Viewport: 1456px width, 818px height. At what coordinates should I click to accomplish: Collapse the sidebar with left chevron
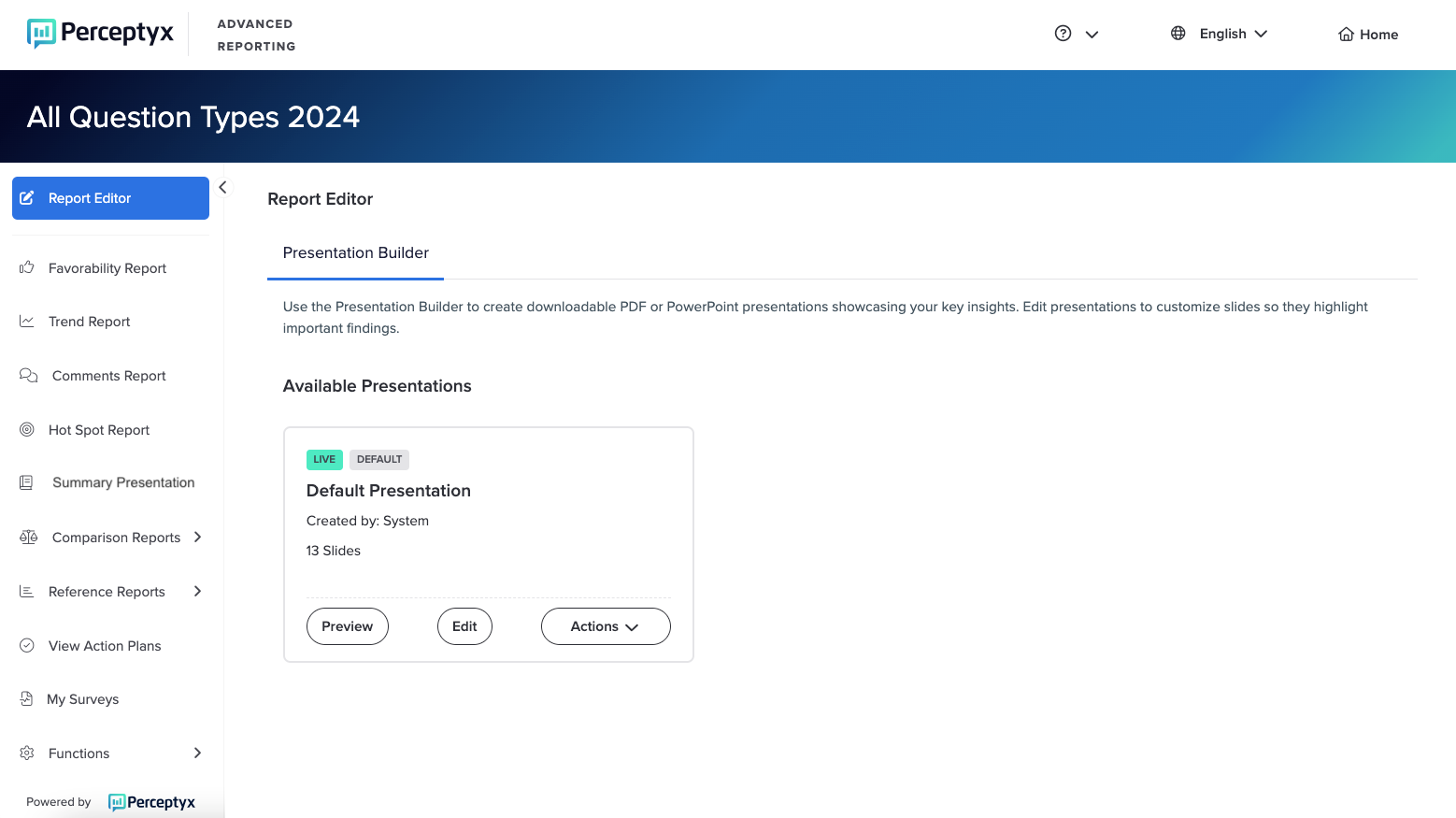(222, 187)
